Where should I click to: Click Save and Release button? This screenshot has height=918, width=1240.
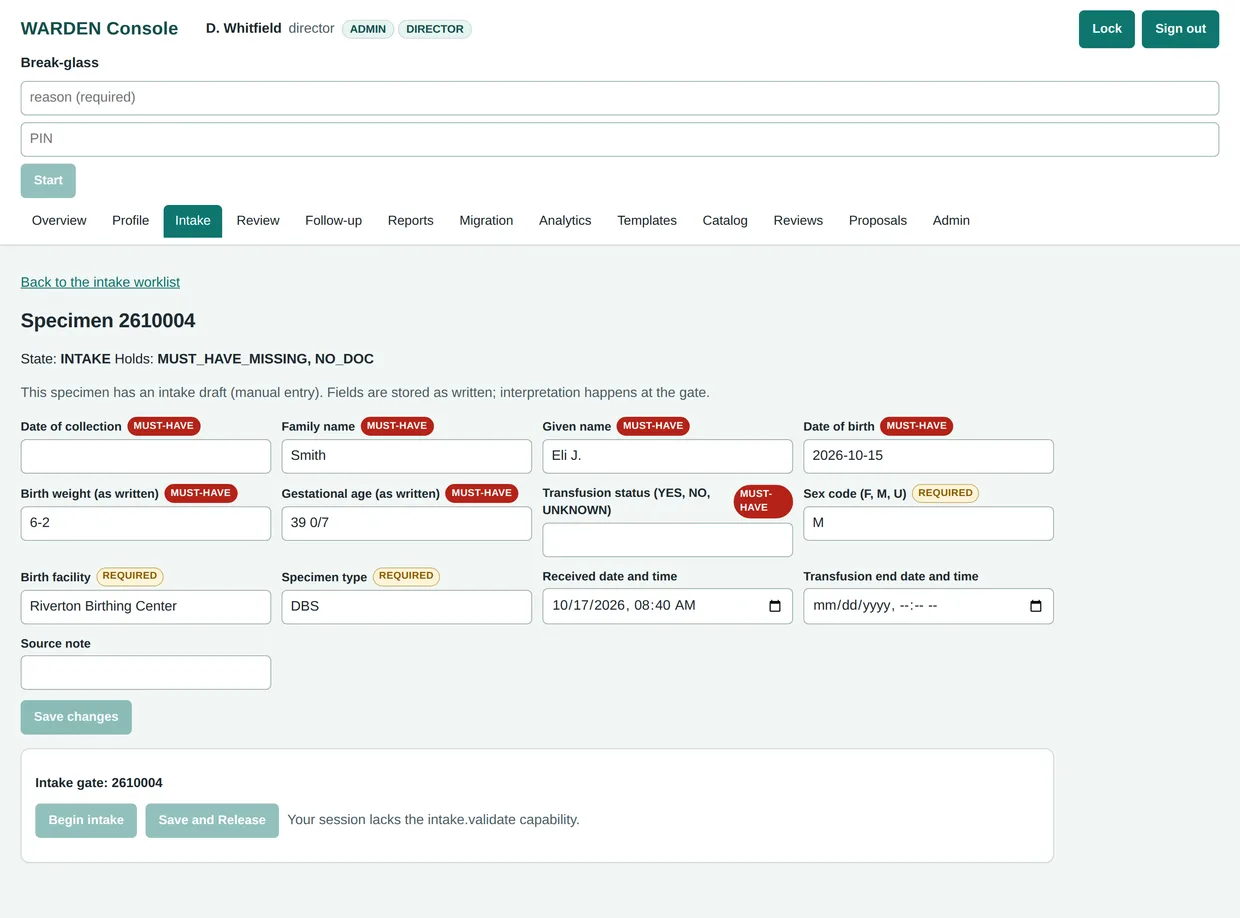pyautogui.click(x=212, y=820)
